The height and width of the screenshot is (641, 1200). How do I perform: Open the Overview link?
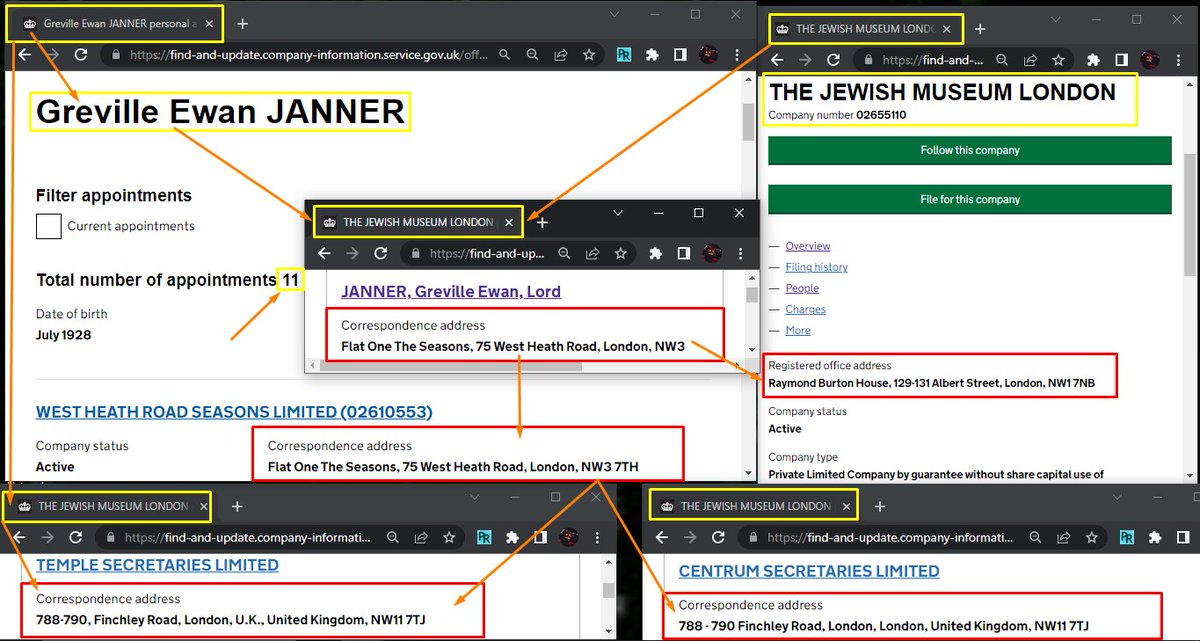point(808,246)
